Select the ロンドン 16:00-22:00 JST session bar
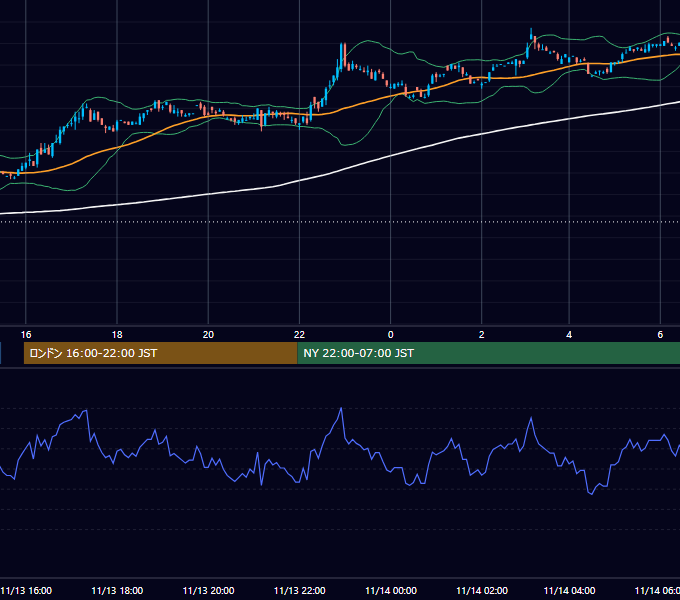 click(160, 353)
